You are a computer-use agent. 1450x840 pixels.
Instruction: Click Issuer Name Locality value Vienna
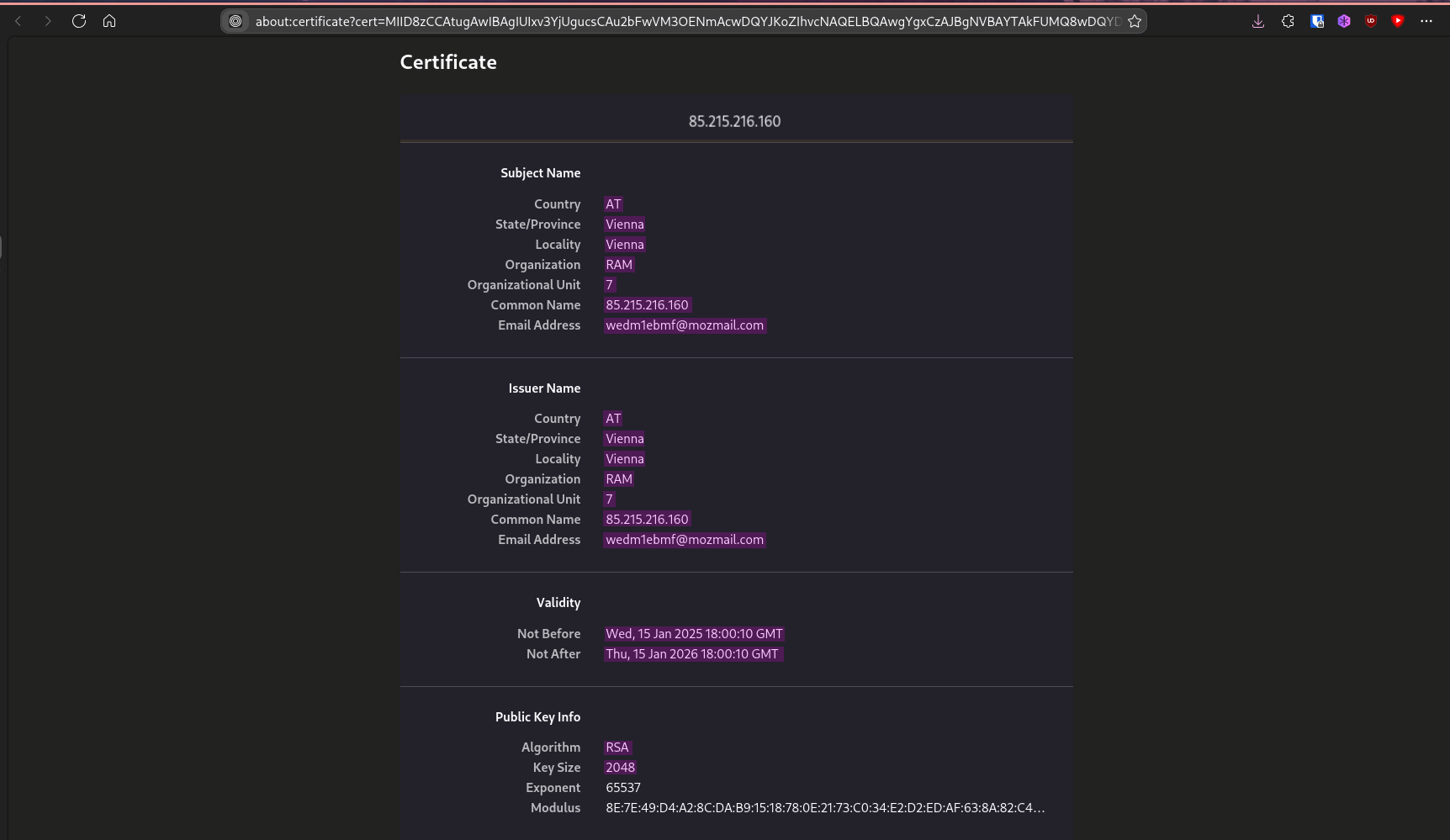click(x=625, y=459)
